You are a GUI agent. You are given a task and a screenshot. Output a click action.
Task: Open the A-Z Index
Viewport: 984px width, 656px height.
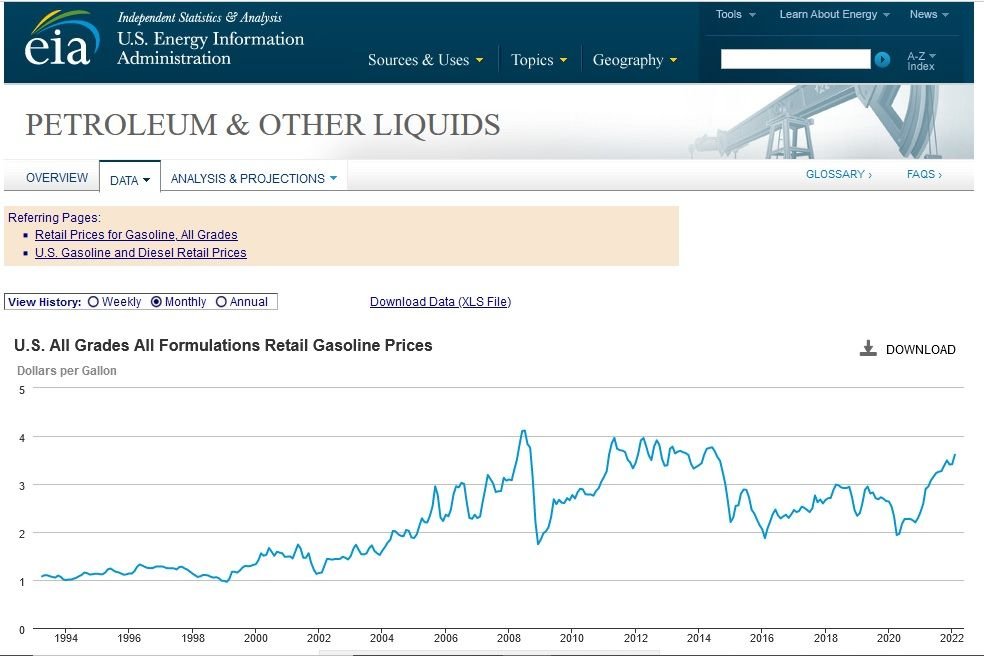point(921,61)
